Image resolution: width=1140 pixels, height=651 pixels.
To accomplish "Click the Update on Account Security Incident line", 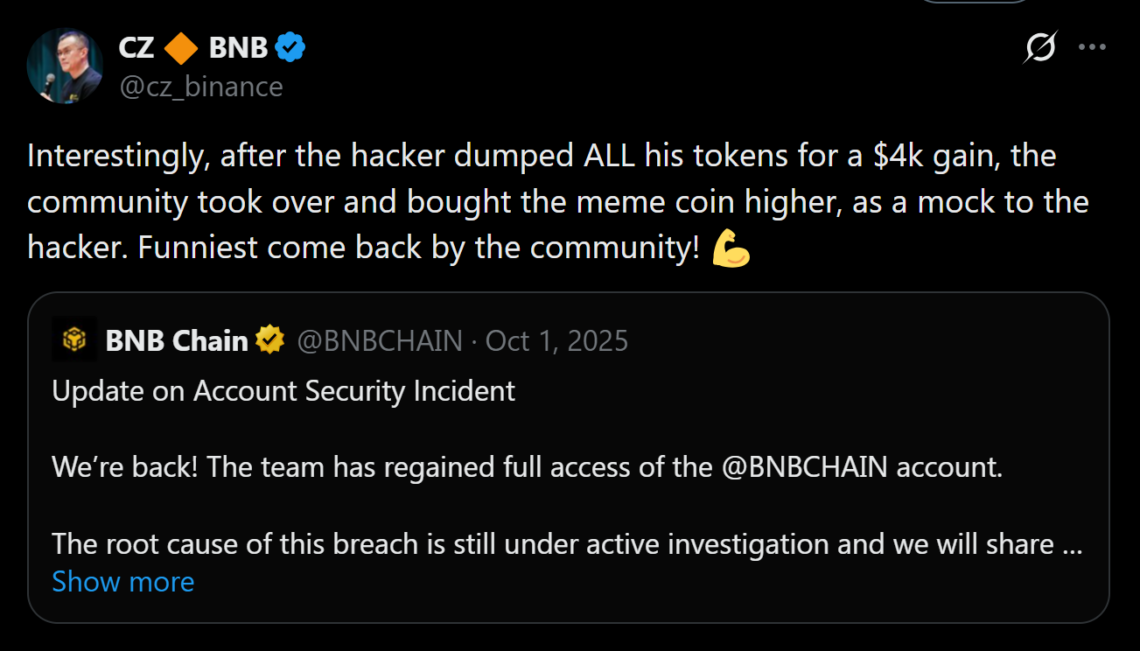I will click(283, 391).
